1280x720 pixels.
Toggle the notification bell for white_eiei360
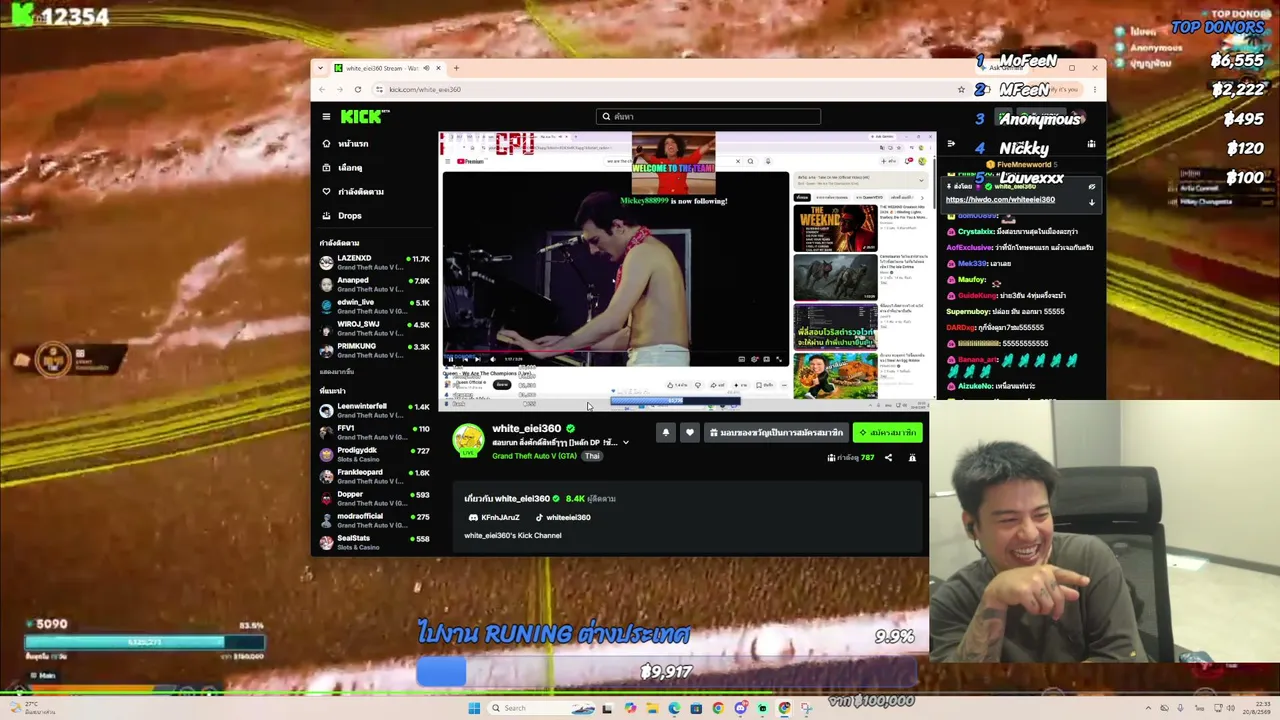click(666, 433)
